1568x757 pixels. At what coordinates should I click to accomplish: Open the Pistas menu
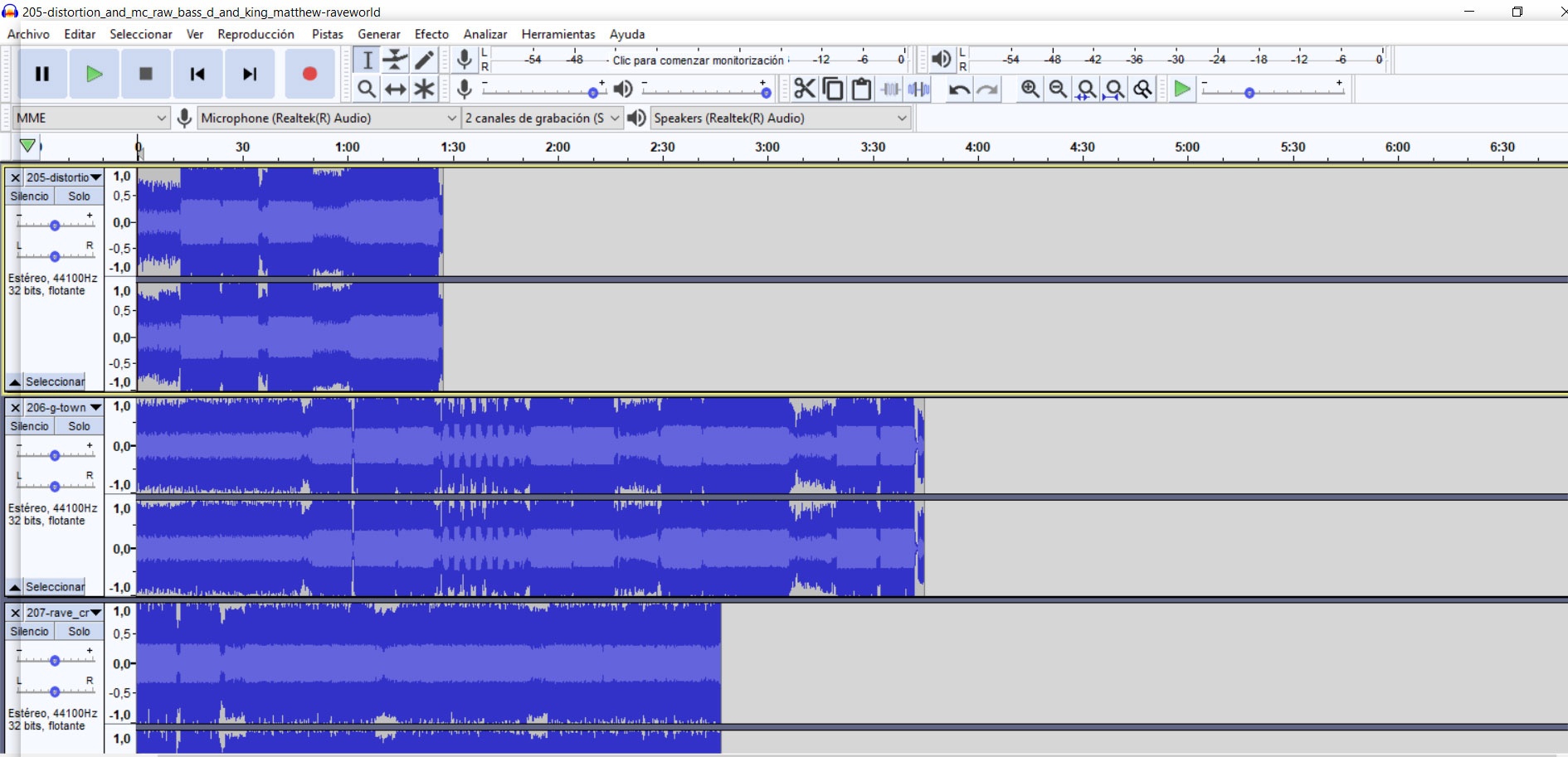(x=328, y=34)
